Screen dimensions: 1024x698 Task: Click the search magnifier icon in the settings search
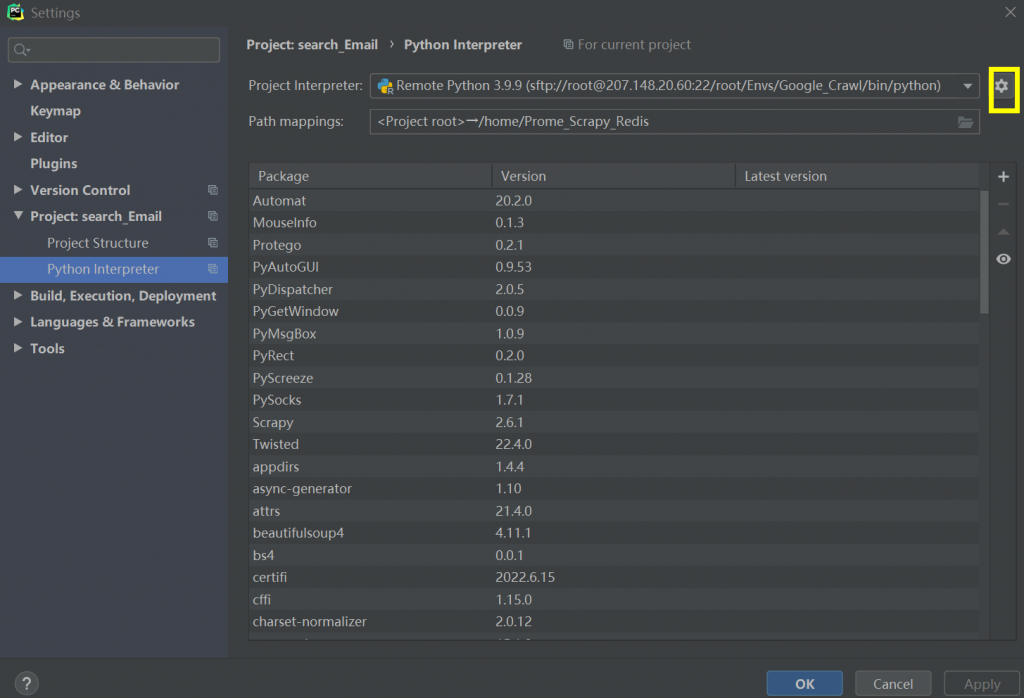click(x=22, y=50)
